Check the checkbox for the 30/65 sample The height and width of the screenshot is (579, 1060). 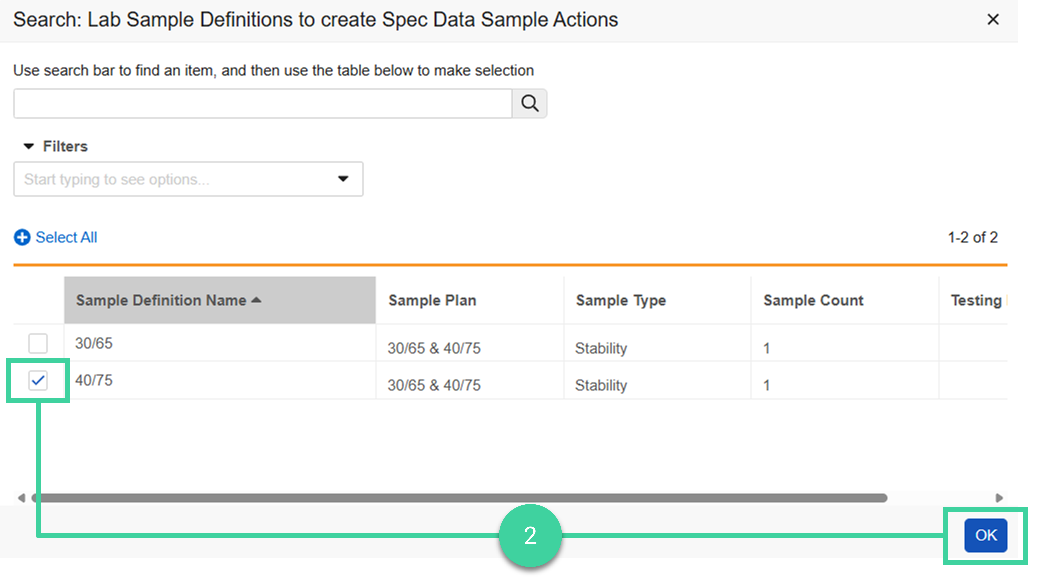pyautogui.click(x=37, y=343)
